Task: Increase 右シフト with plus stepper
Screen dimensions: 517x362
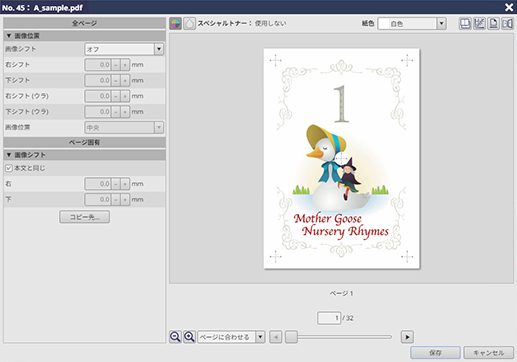Action: [x=125, y=65]
